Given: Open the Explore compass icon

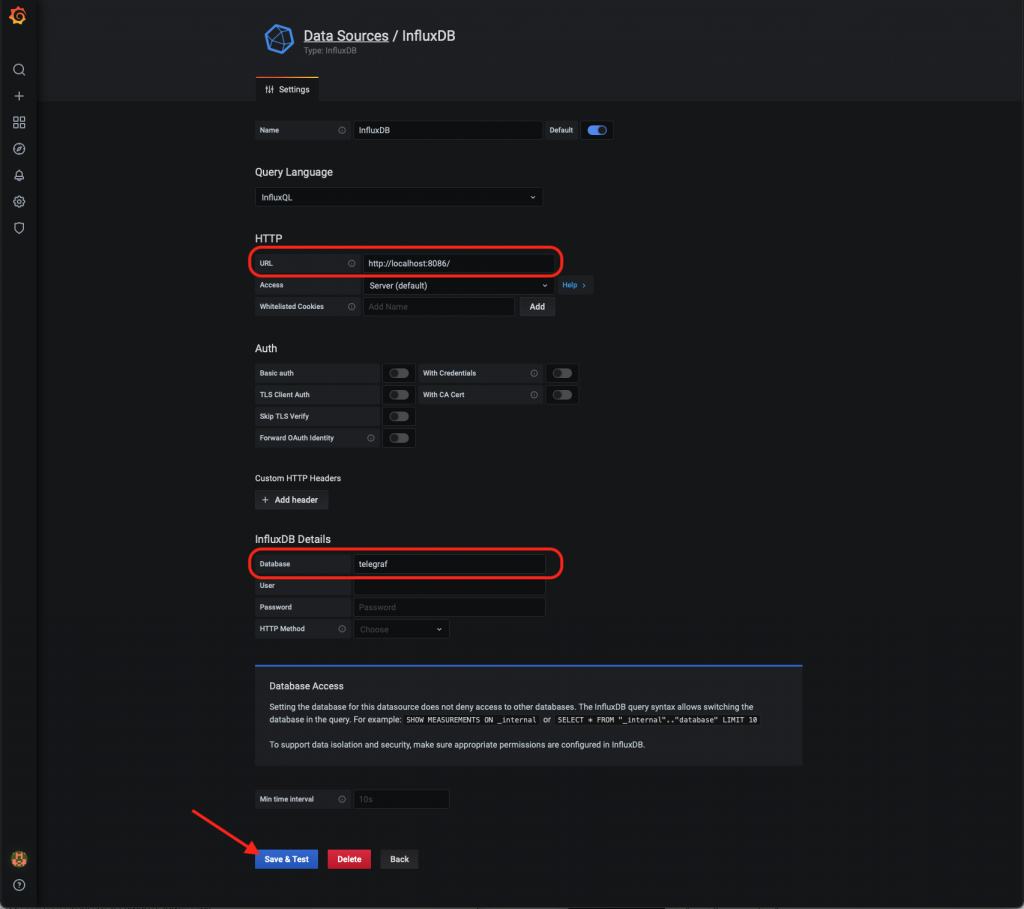Looking at the screenshot, I should tap(19, 149).
